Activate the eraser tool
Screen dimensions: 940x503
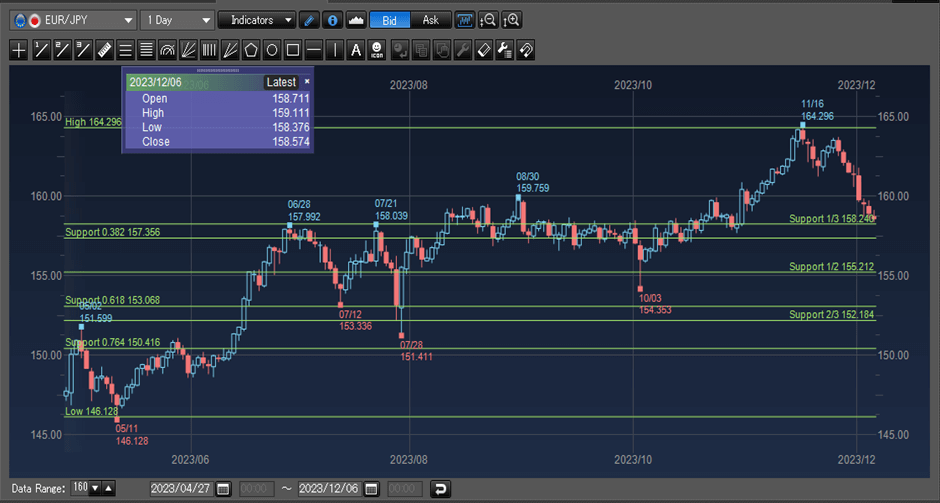tap(482, 49)
